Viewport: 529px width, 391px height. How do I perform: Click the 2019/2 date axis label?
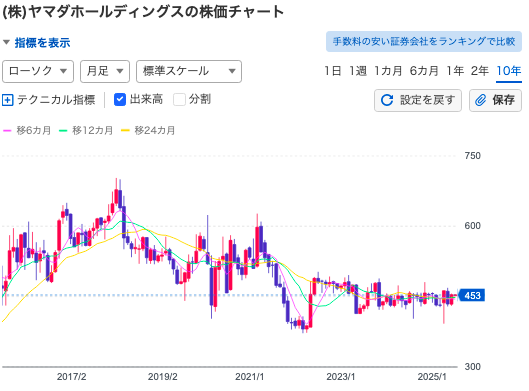(163, 377)
